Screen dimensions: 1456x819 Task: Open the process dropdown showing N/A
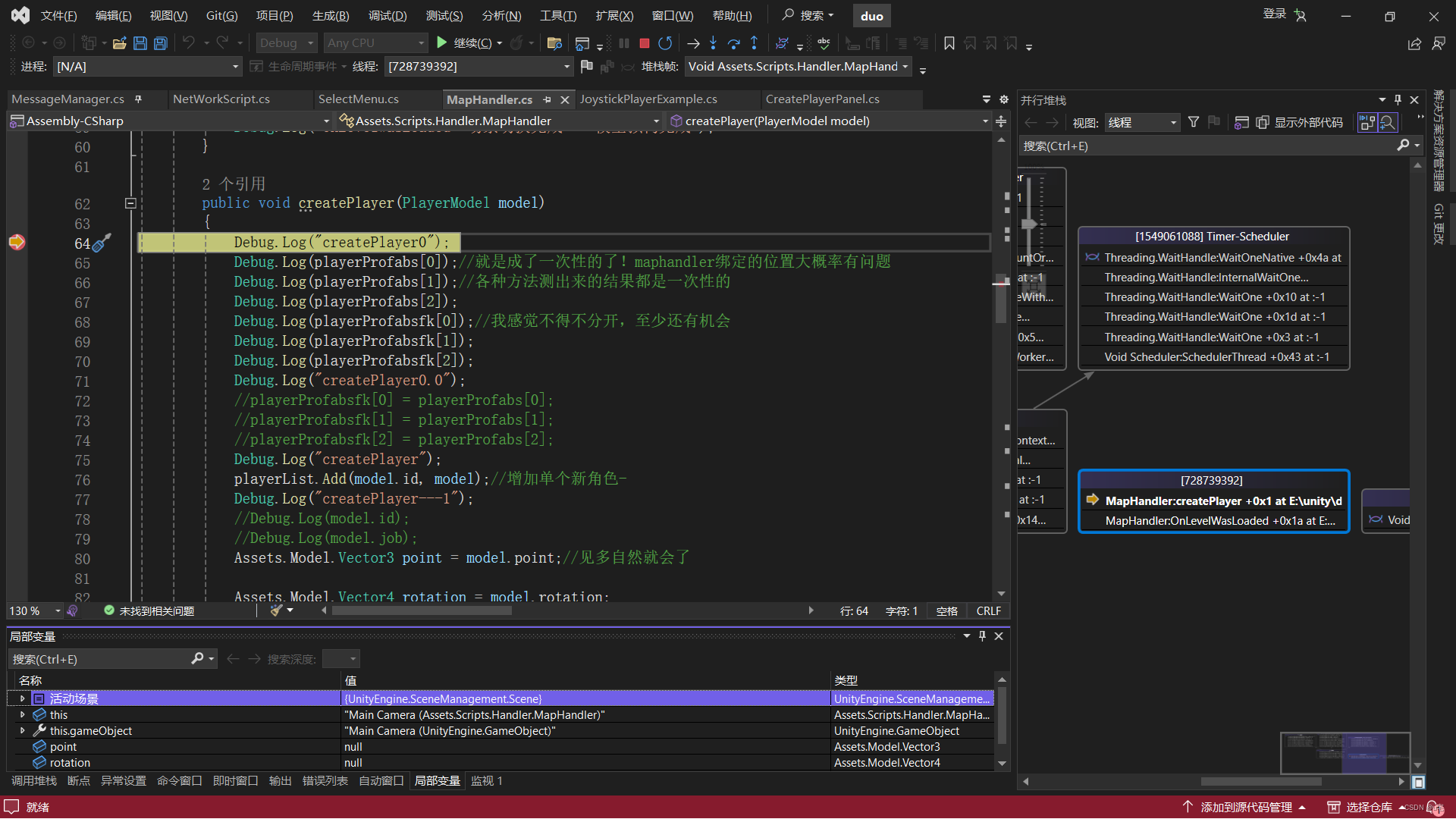point(148,67)
